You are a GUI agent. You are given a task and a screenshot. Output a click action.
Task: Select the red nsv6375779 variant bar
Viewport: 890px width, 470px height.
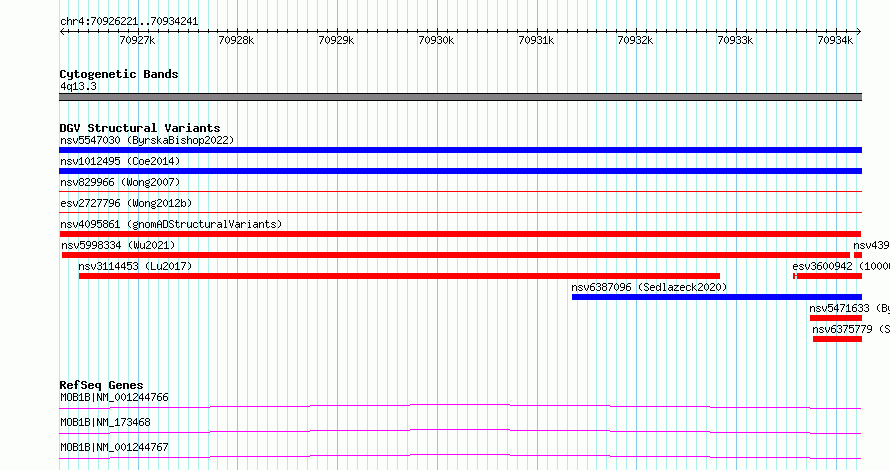click(x=838, y=339)
